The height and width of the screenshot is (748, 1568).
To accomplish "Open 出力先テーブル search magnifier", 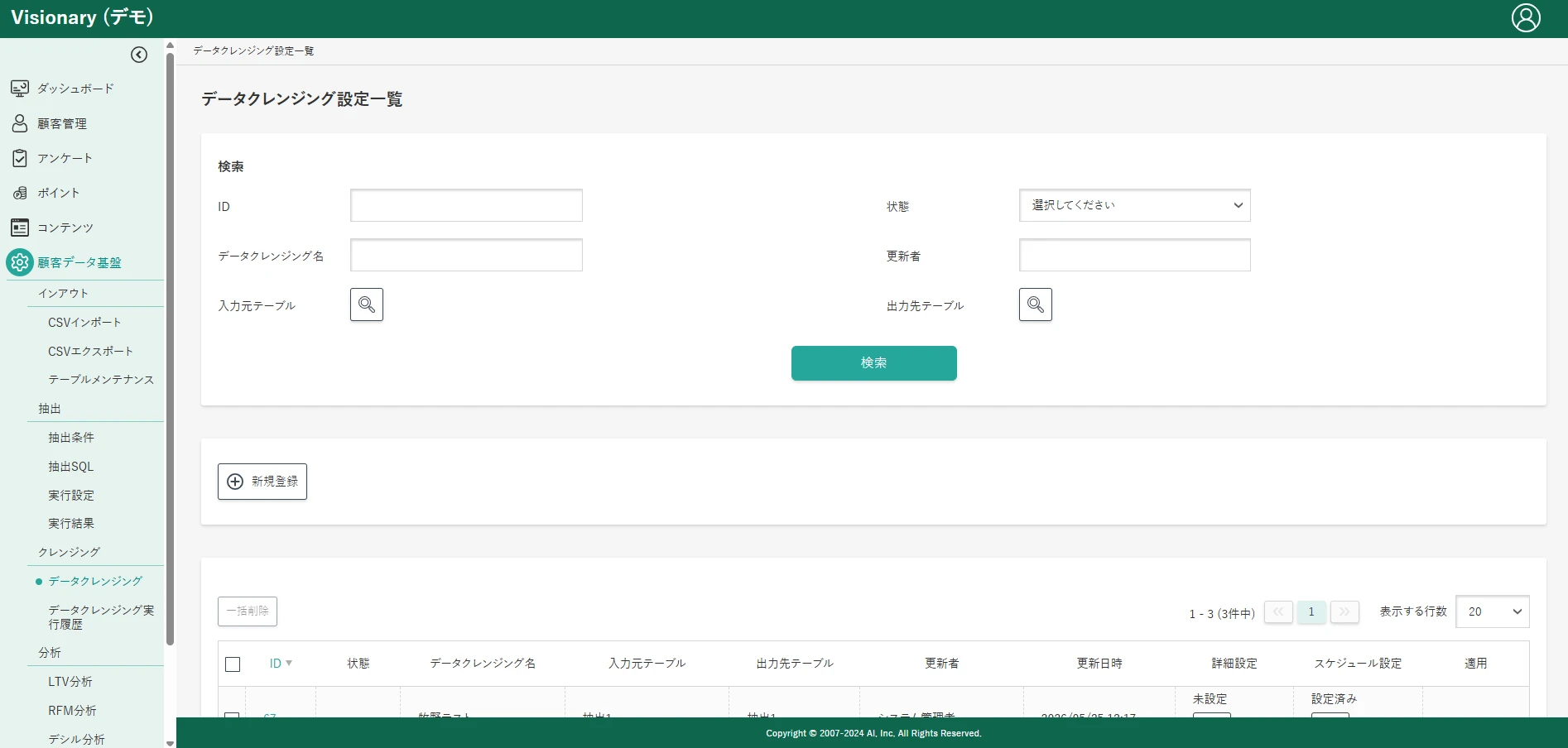I will [x=1036, y=304].
